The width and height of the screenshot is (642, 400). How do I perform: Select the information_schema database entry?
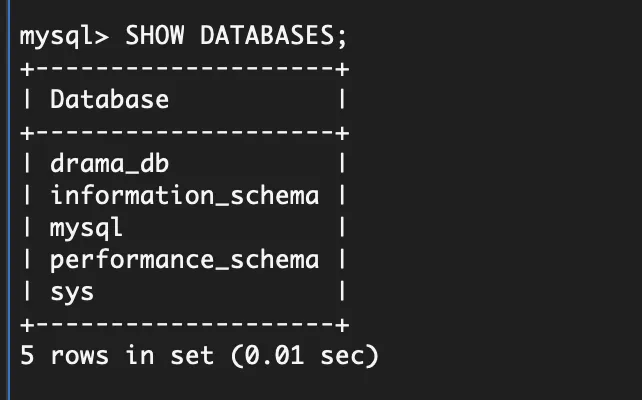pyautogui.click(x=185, y=196)
